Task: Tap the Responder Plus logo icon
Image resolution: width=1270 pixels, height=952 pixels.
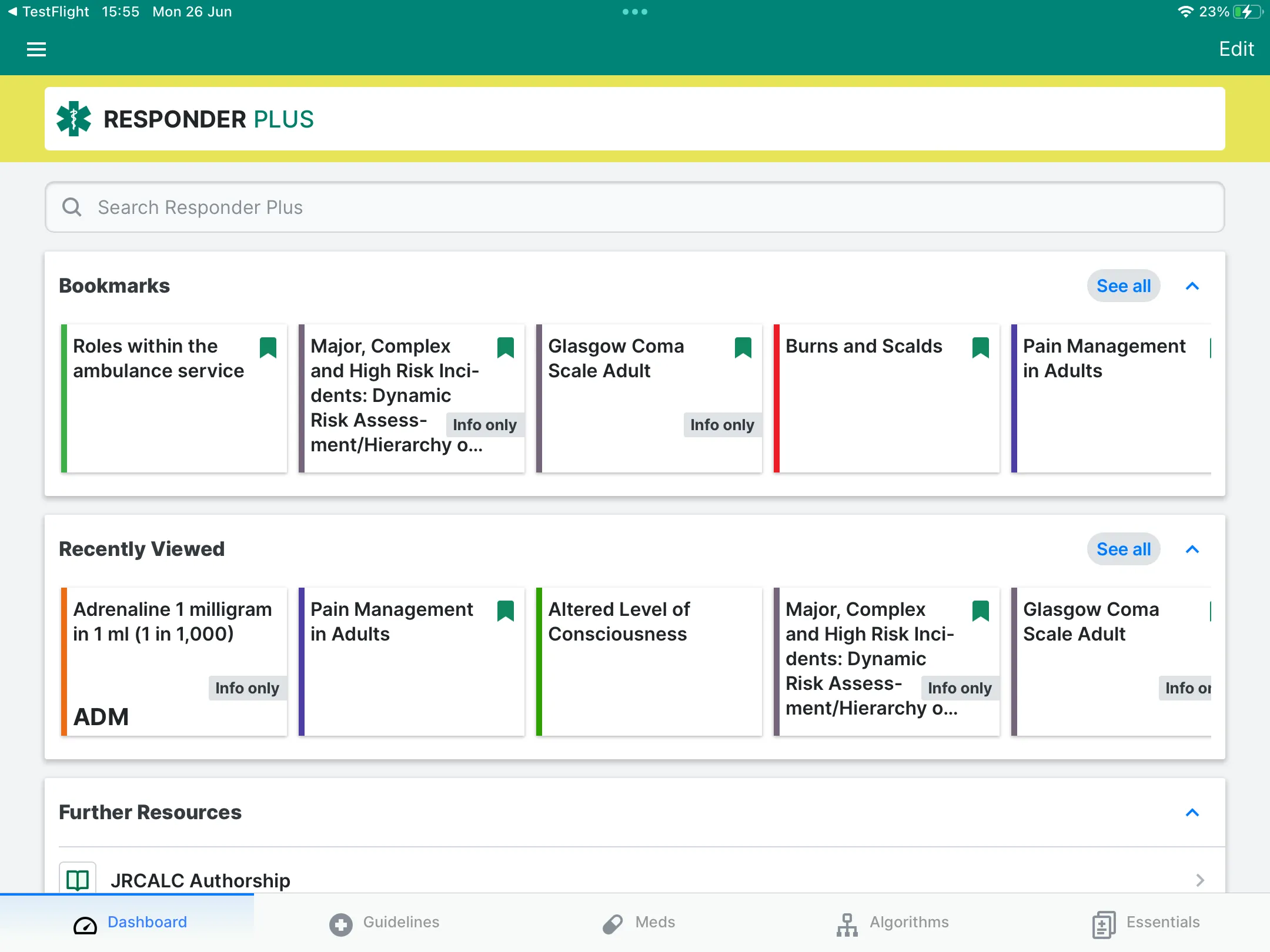Action: [x=74, y=118]
